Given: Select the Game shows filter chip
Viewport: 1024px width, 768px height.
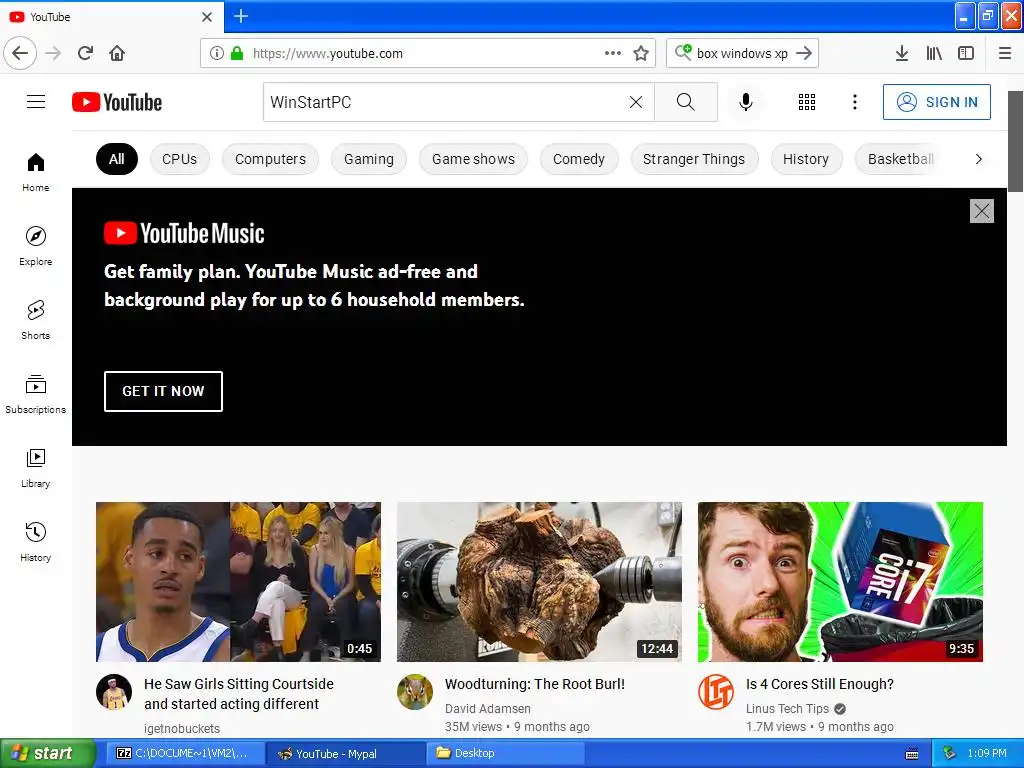Looking at the screenshot, I should [x=473, y=159].
